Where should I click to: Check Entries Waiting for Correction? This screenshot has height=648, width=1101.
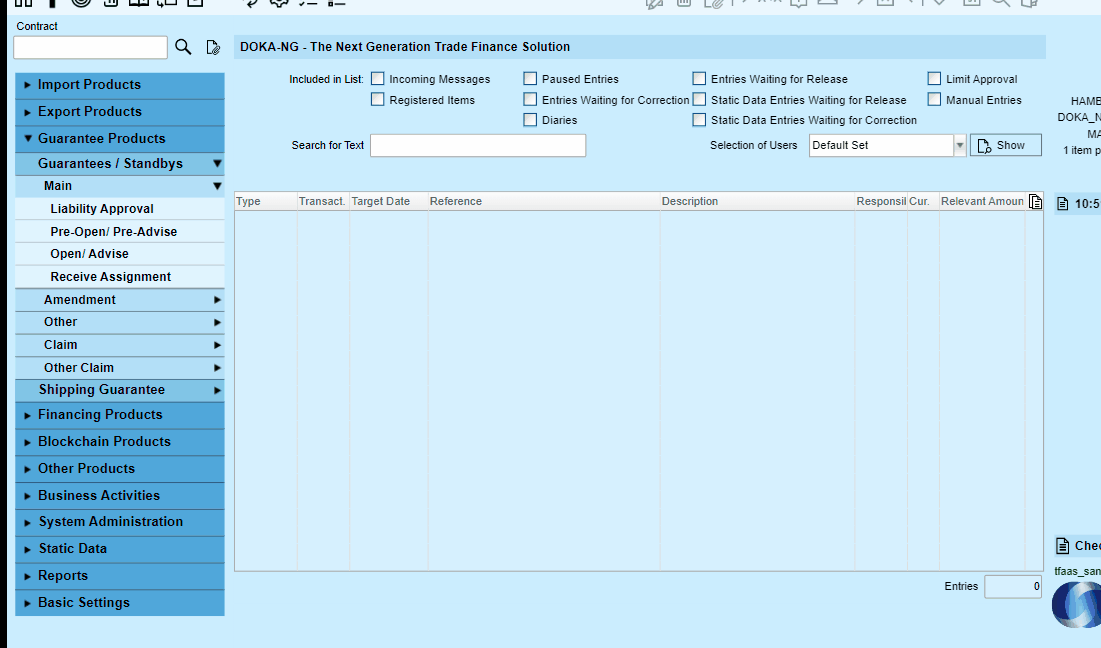tap(530, 100)
